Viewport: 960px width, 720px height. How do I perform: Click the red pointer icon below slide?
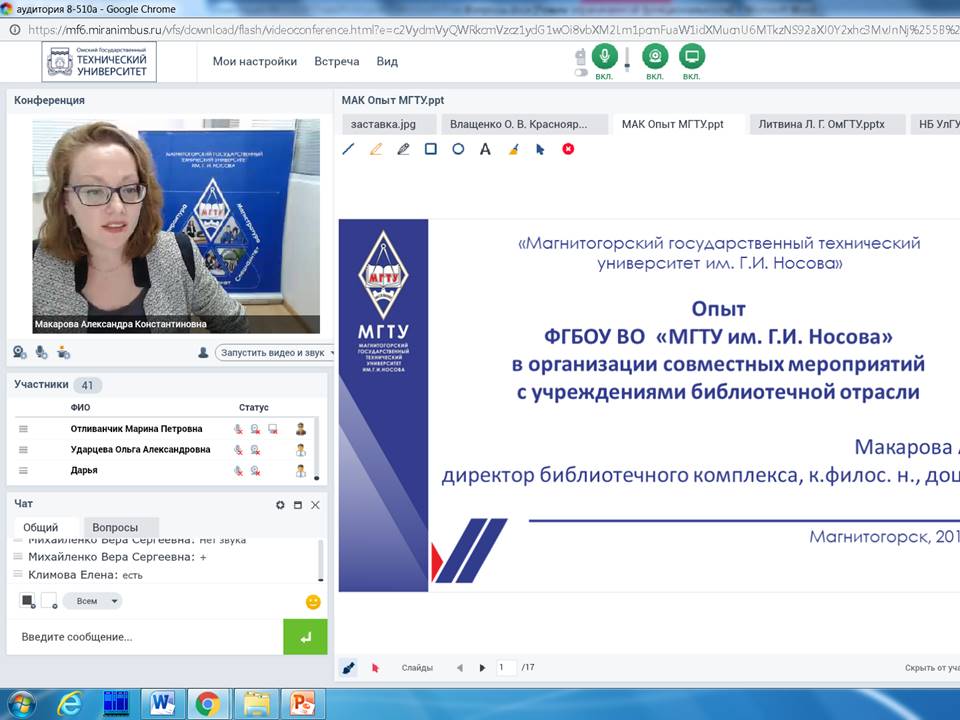point(375,668)
